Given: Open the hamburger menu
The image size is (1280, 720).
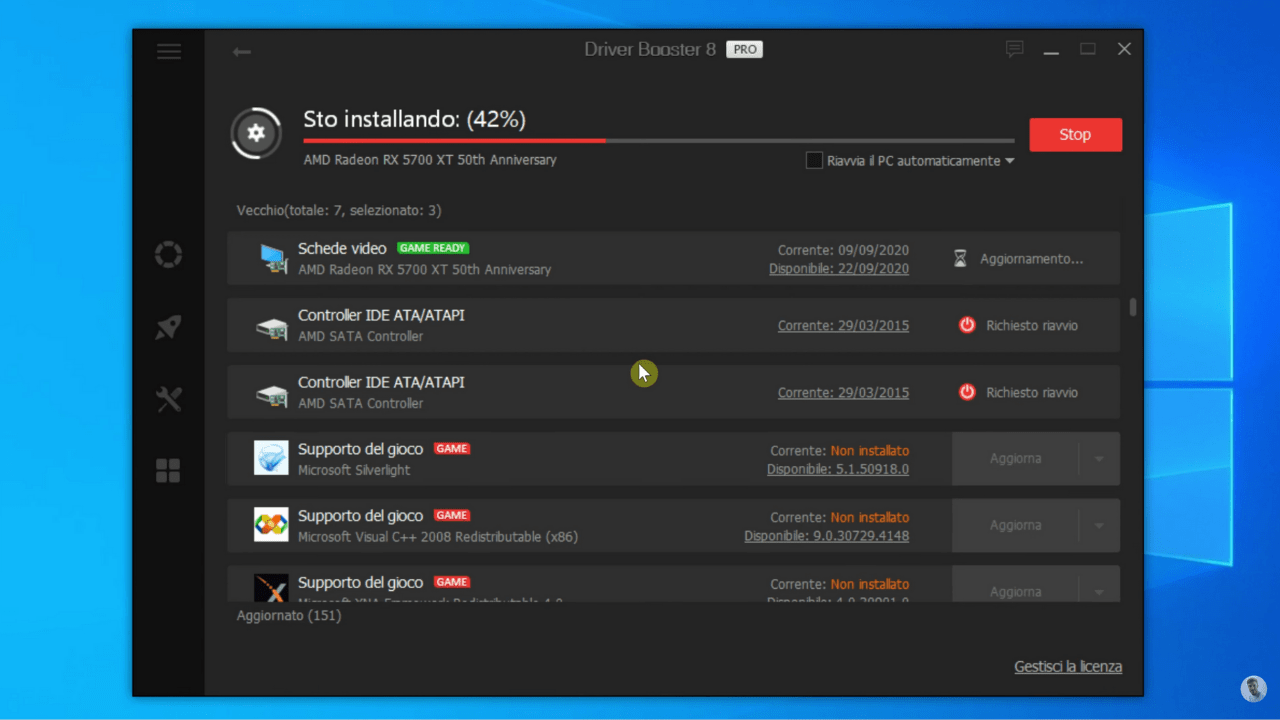Looking at the screenshot, I should (x=169, y=51).
